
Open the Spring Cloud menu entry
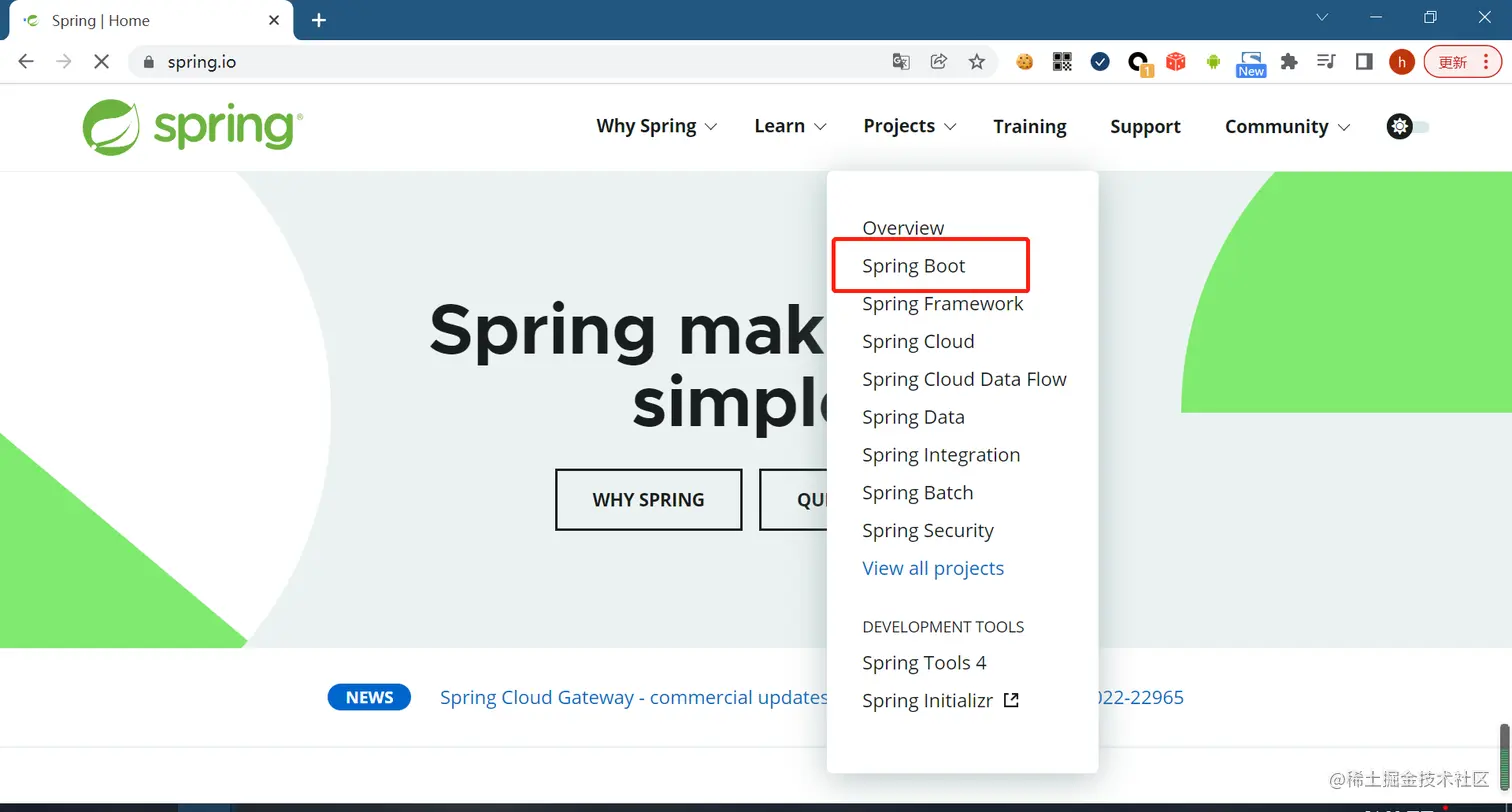(918, 342)
